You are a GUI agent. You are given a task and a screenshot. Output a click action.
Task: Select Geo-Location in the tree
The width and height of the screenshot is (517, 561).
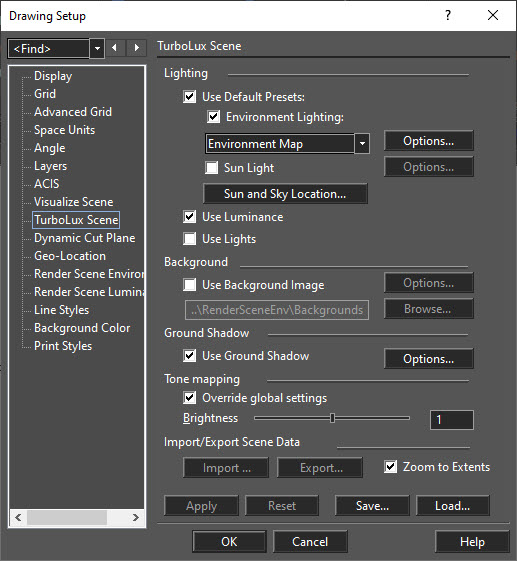[70, 256]
